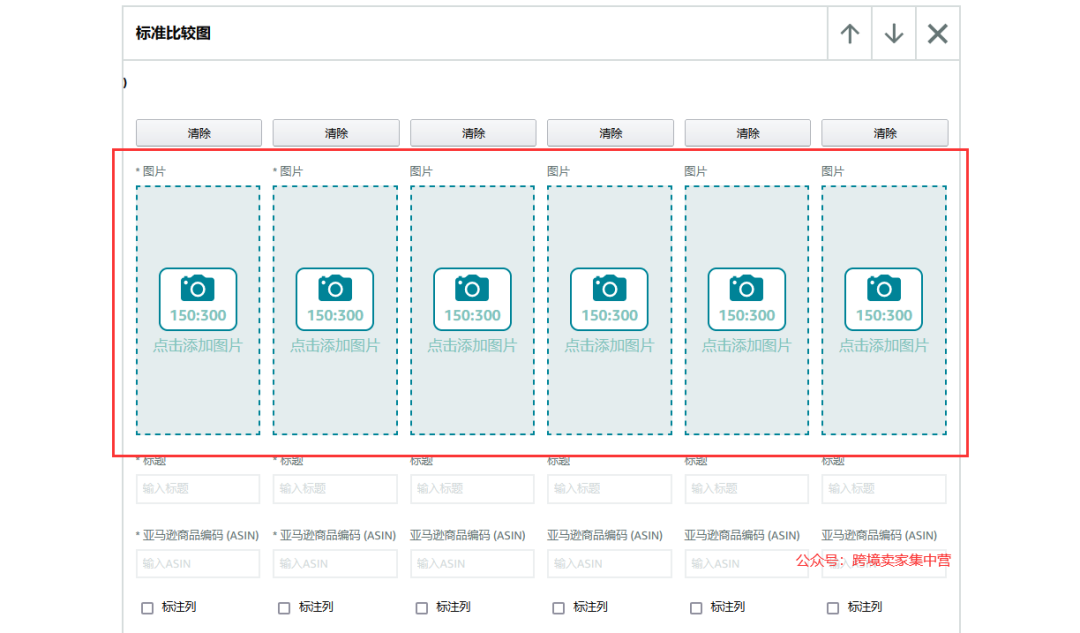The height and width of the screenshot is (633, 1080).
Task: Click the second column 输入ASIN field
Action: (x=335, y=563)
